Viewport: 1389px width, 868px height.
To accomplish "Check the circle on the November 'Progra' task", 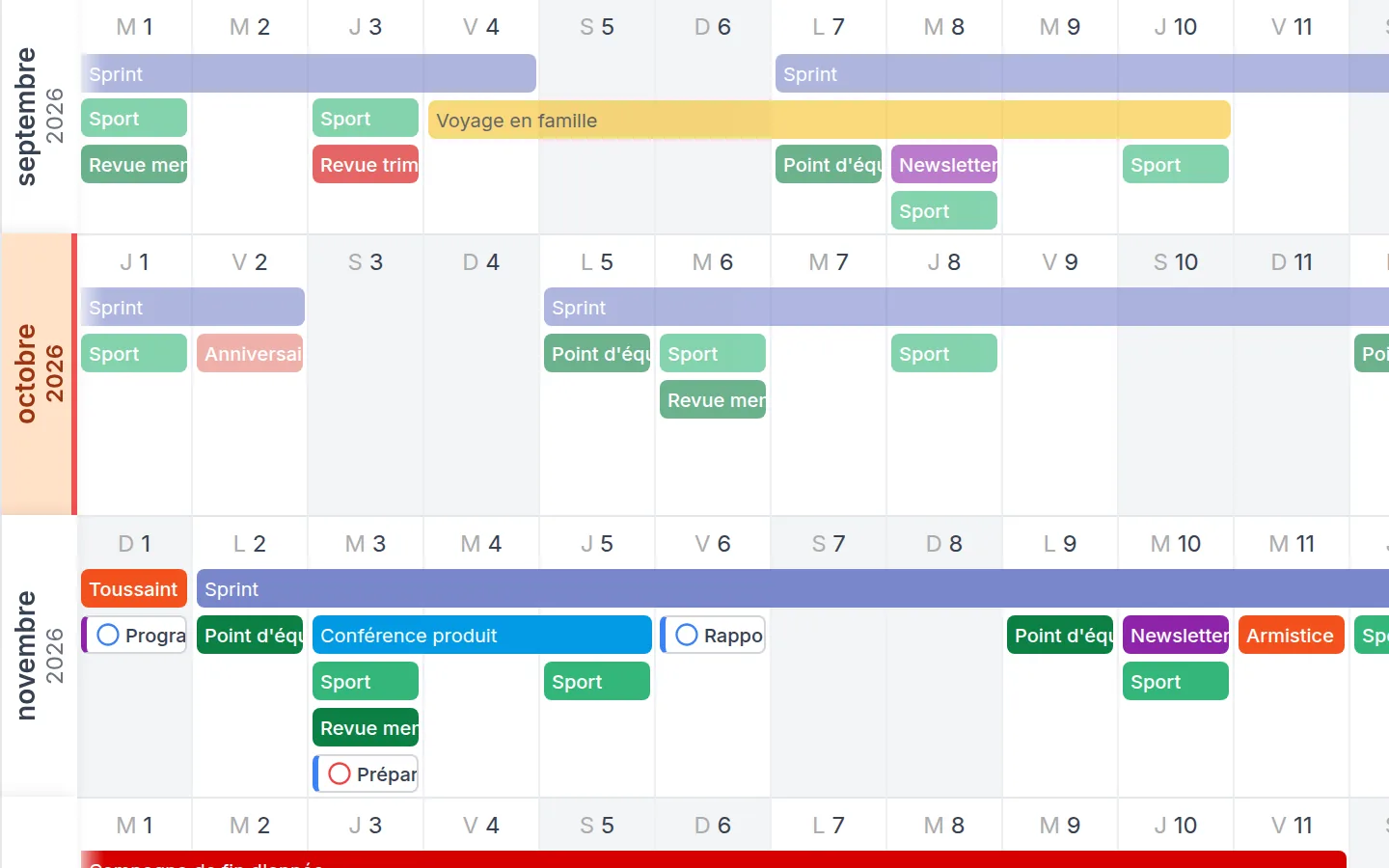I will coord(108,635).
